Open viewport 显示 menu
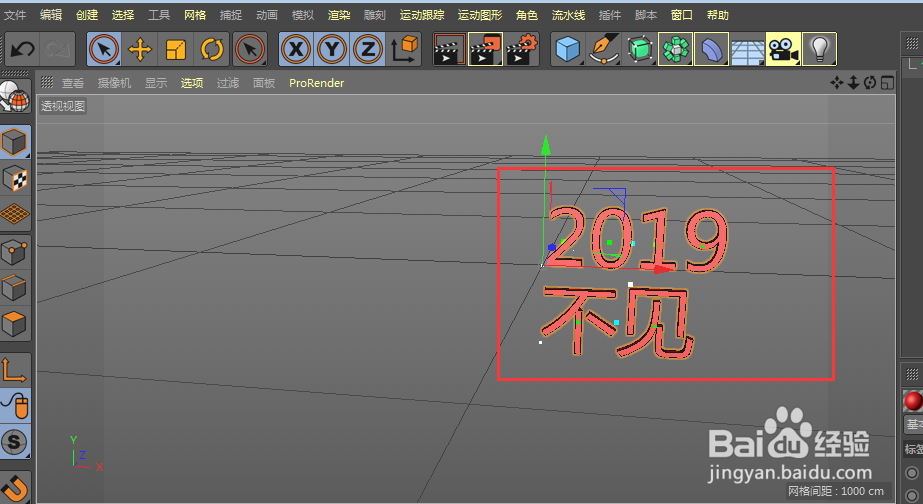The image size is (923, 504). [156, 83]
